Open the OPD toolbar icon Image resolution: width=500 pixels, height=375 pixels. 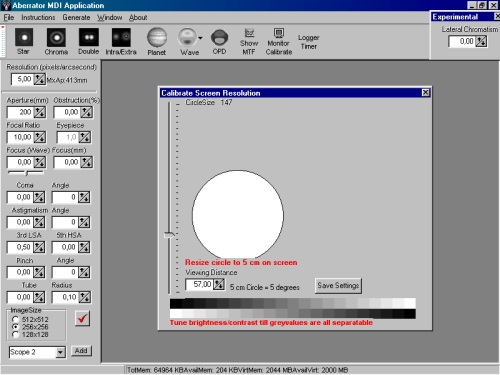(219, 41)
